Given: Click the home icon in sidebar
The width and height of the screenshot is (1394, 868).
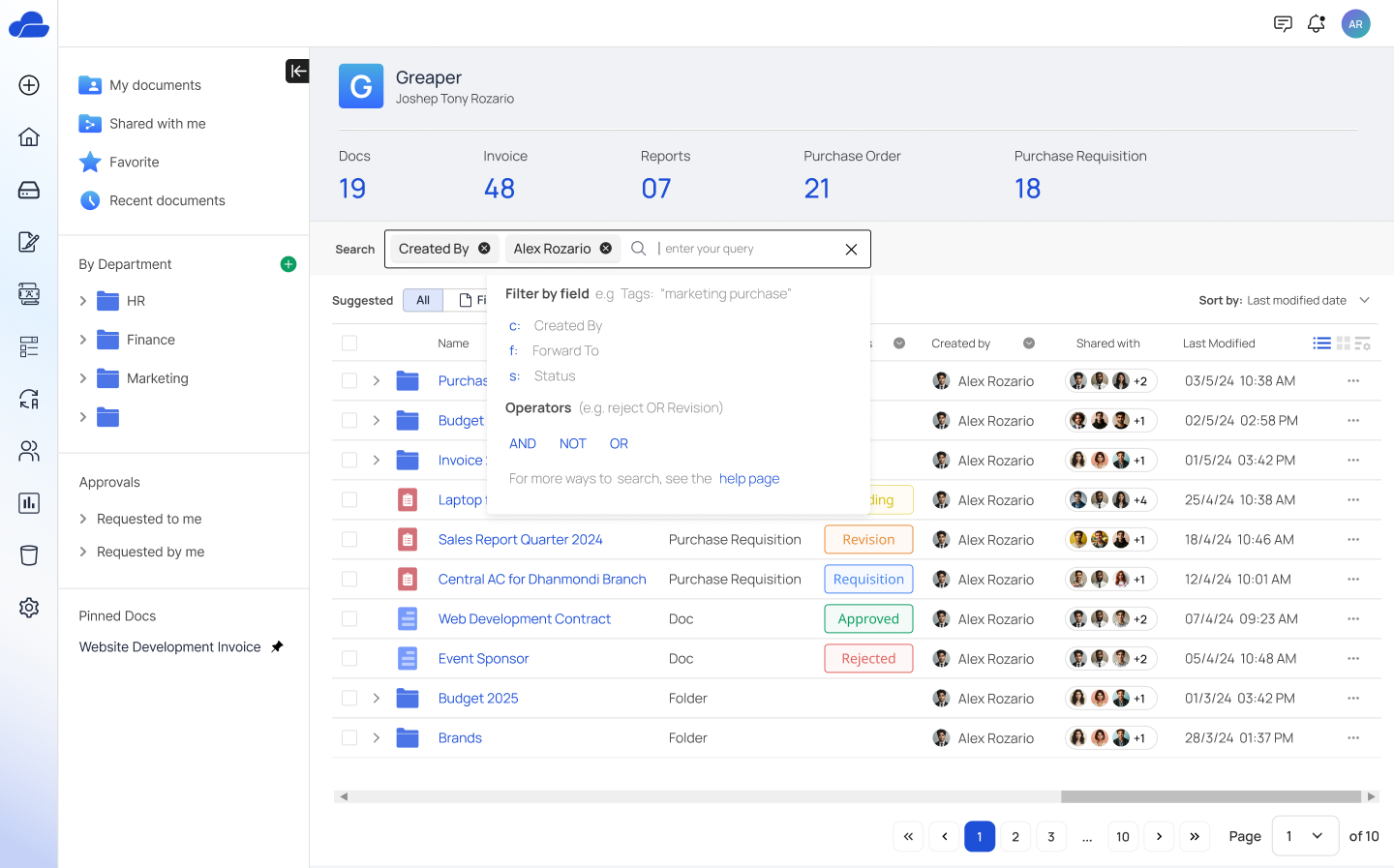Looking at the screenshot, I should pos(29,136).
